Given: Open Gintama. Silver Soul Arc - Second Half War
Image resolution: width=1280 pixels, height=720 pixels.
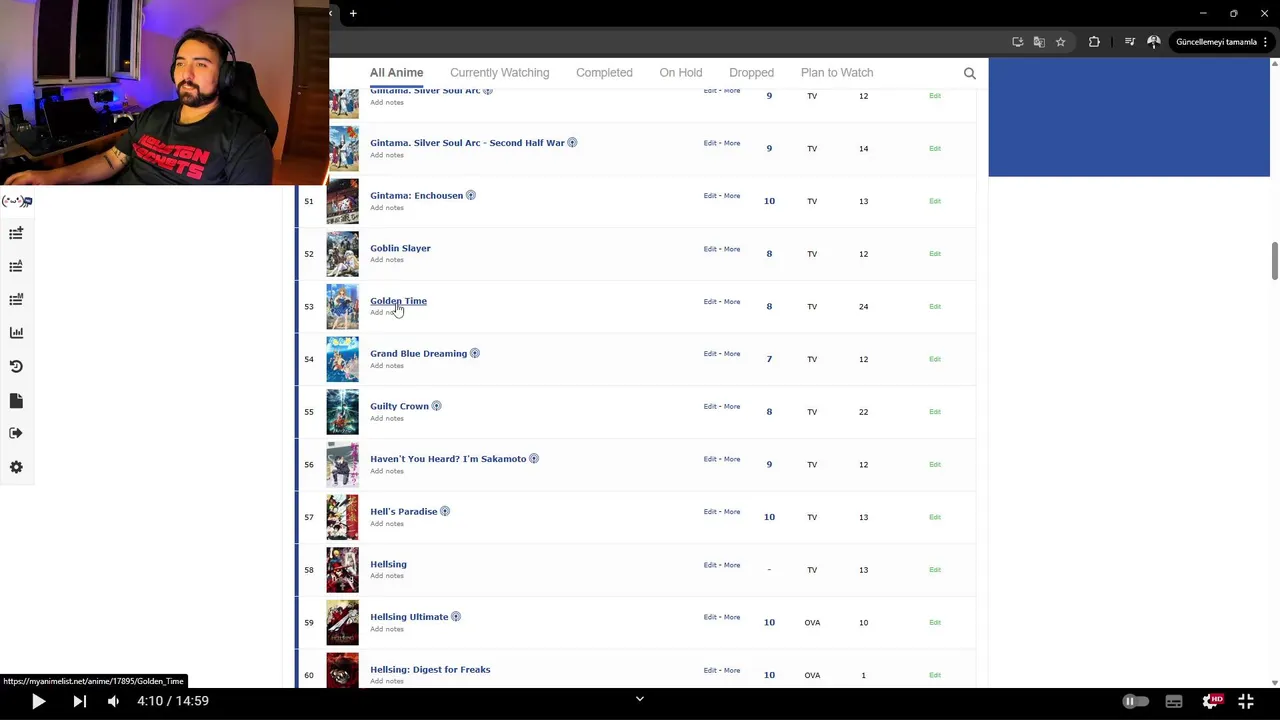Looking at the screenshot, I should tap(467, 143).
